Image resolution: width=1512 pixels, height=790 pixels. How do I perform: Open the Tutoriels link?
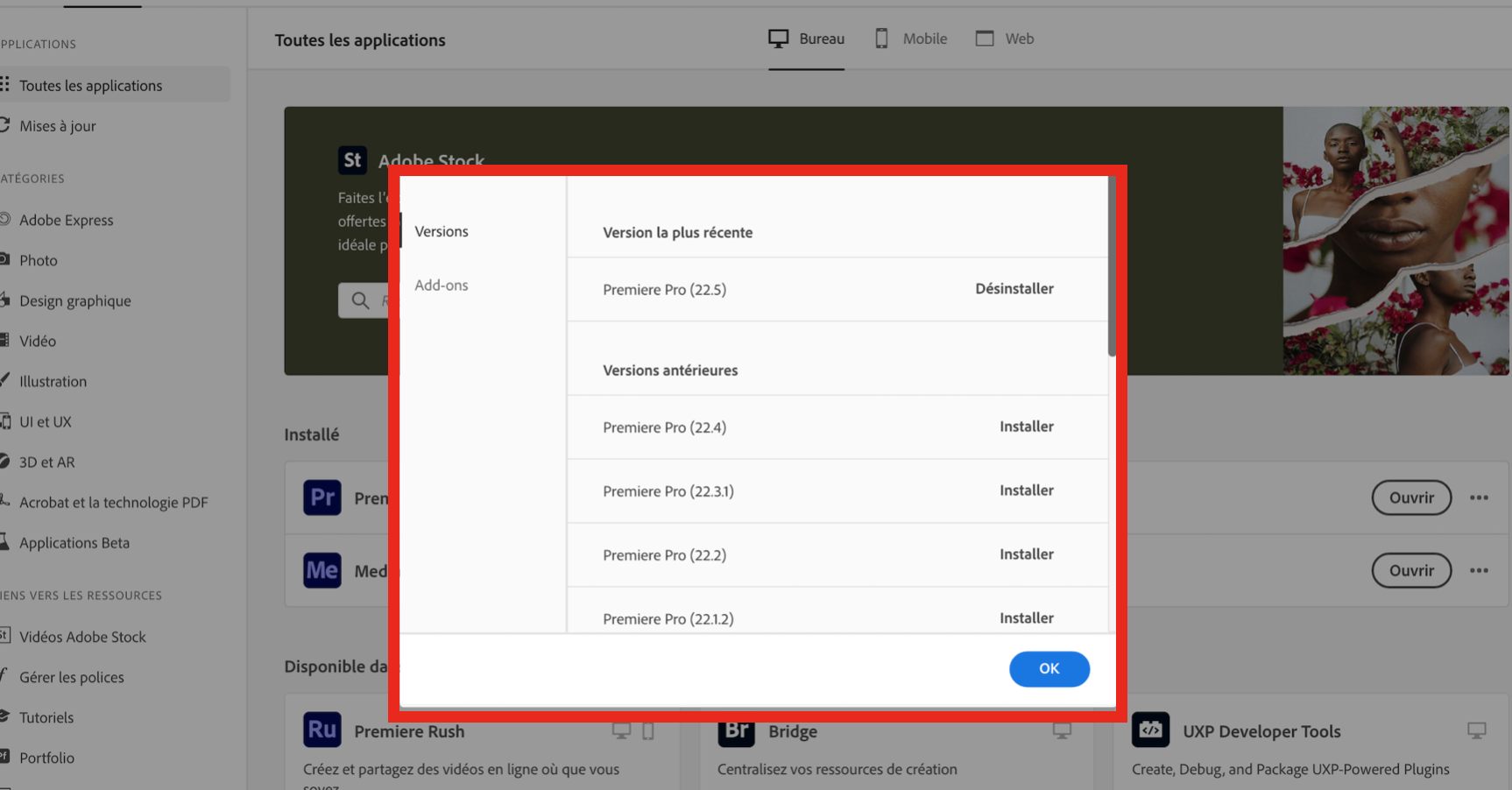point(46,717)
